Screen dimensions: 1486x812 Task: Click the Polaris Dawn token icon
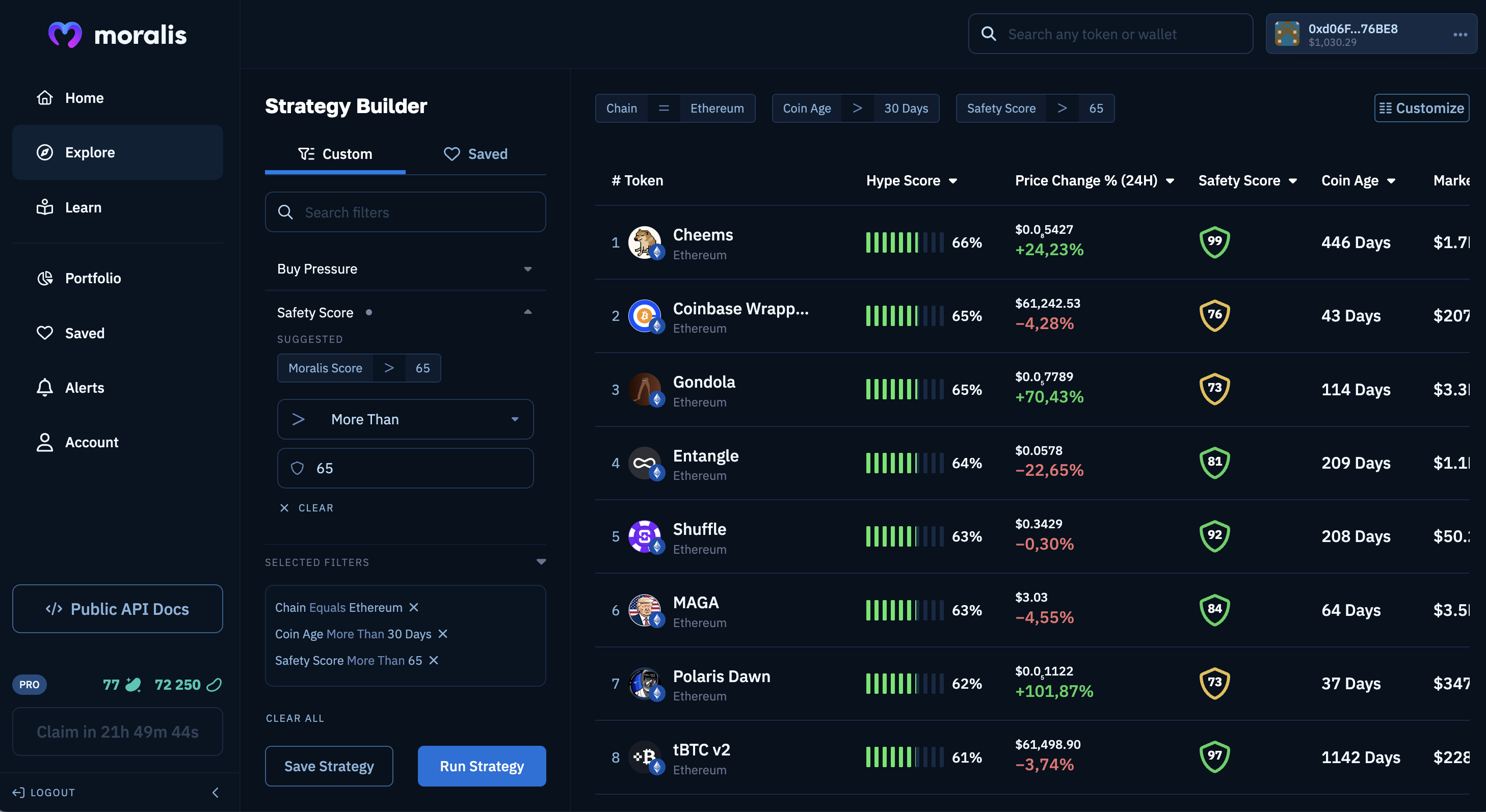pos(645,684)
